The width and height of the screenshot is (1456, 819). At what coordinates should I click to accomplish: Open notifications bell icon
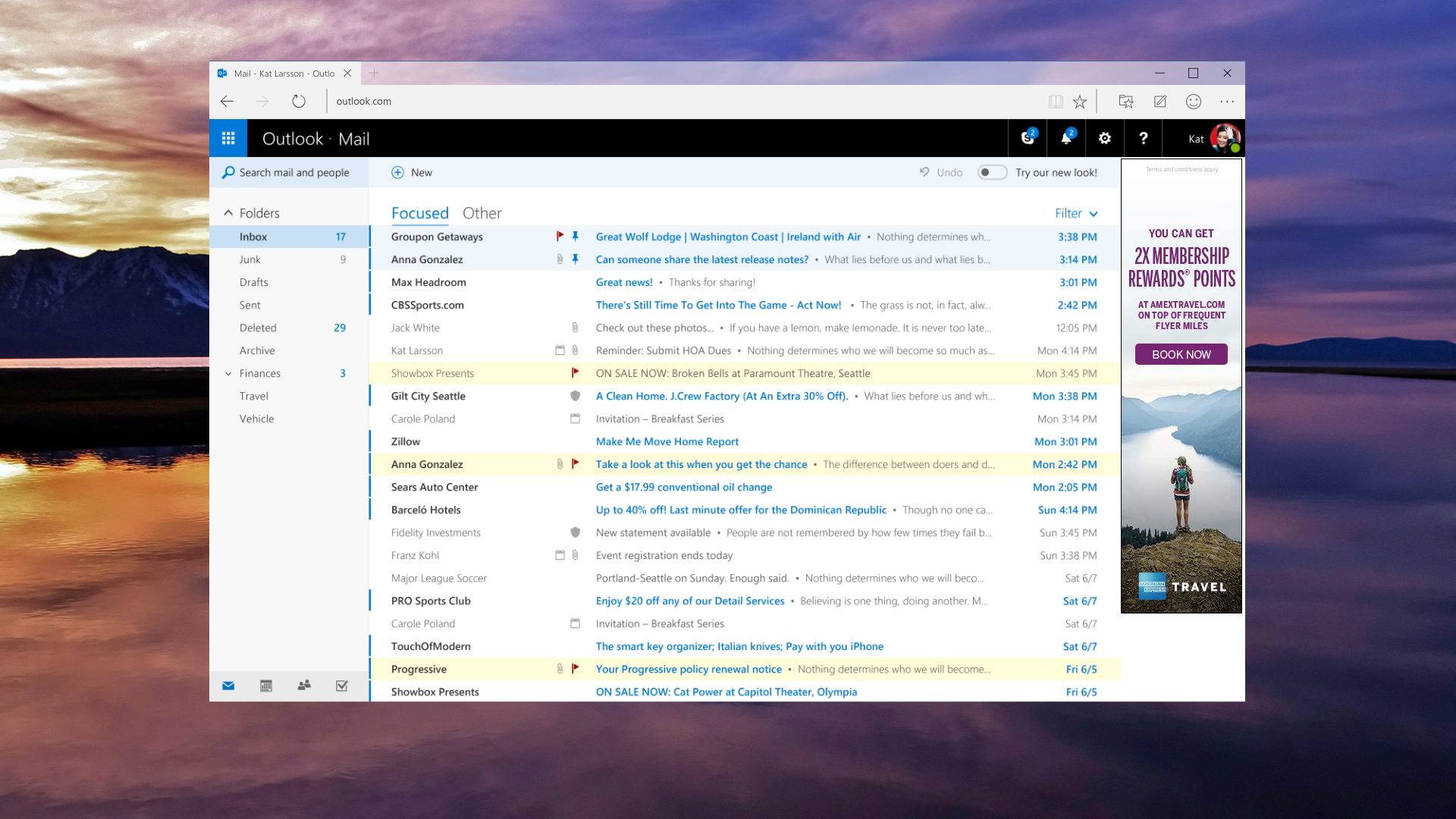[x=1066, y=138]
